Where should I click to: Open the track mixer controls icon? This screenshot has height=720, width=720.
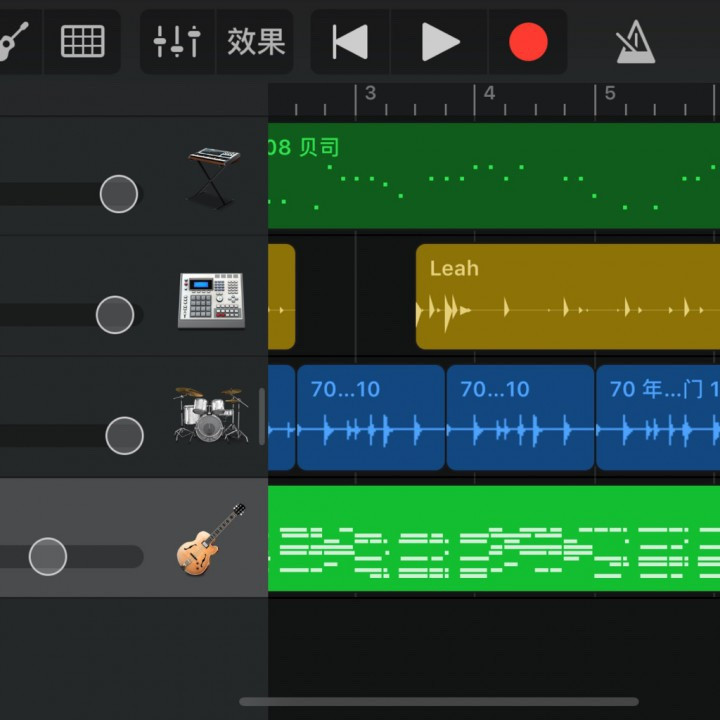pyautogui.click(x=177, y=42)
